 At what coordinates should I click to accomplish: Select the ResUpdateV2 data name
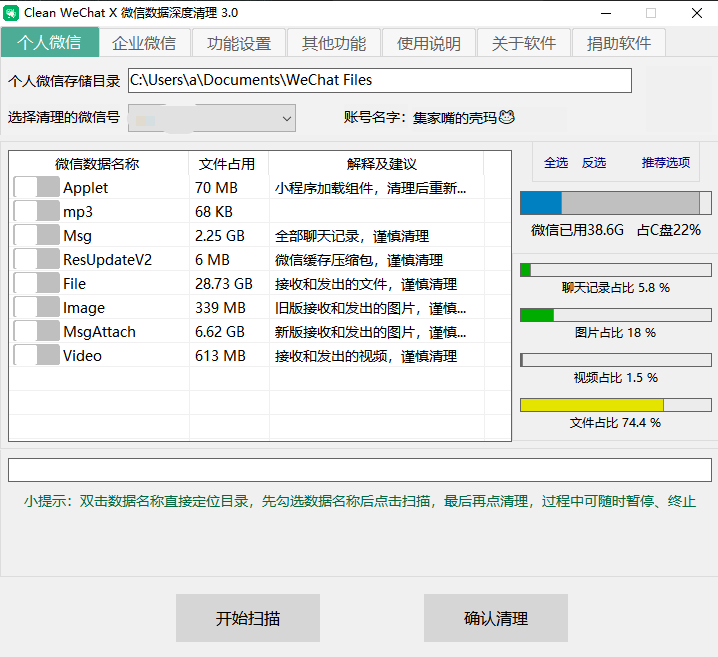108,260
